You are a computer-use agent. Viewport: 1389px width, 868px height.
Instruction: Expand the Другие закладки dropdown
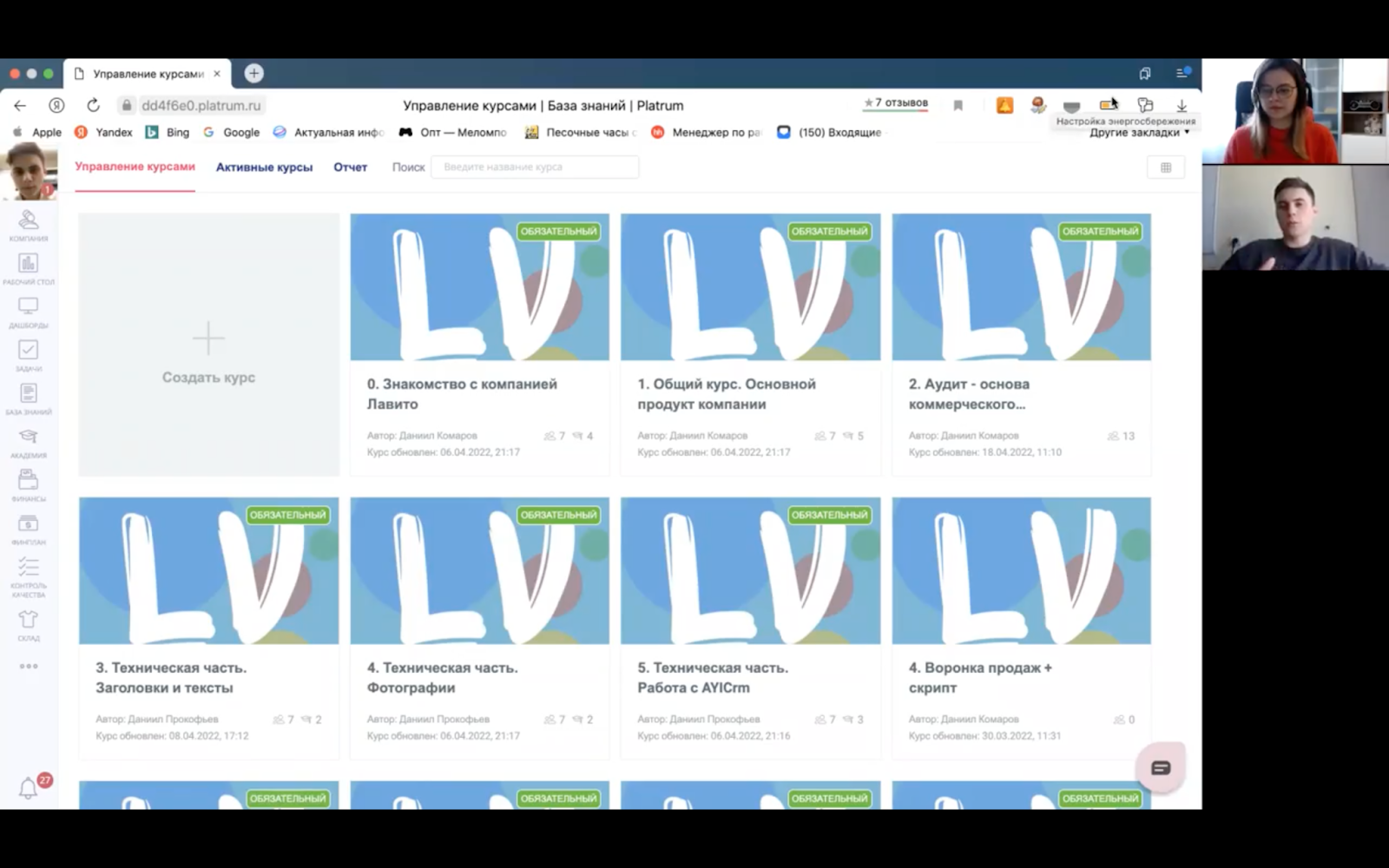(x=1140, y=133)
